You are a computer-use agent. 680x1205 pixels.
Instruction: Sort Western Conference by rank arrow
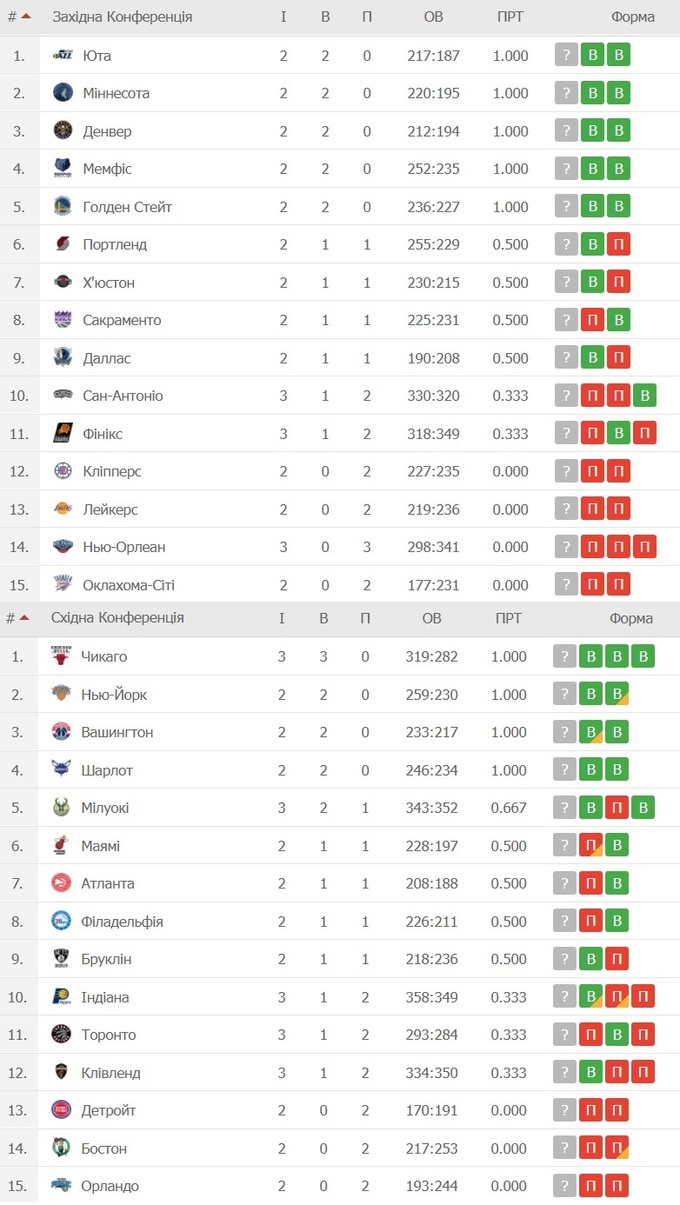[x=26, y=17]
